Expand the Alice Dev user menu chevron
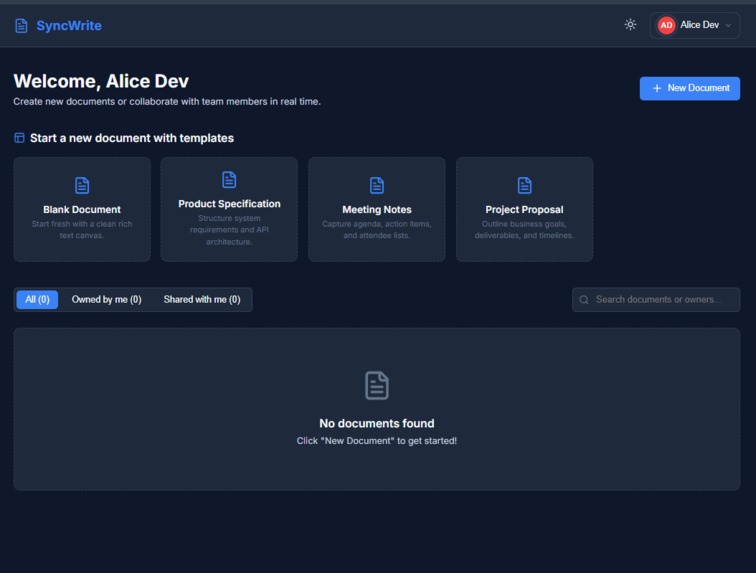Screen dimensions: 756x573 pyautogui.click(x=728, y=25)
